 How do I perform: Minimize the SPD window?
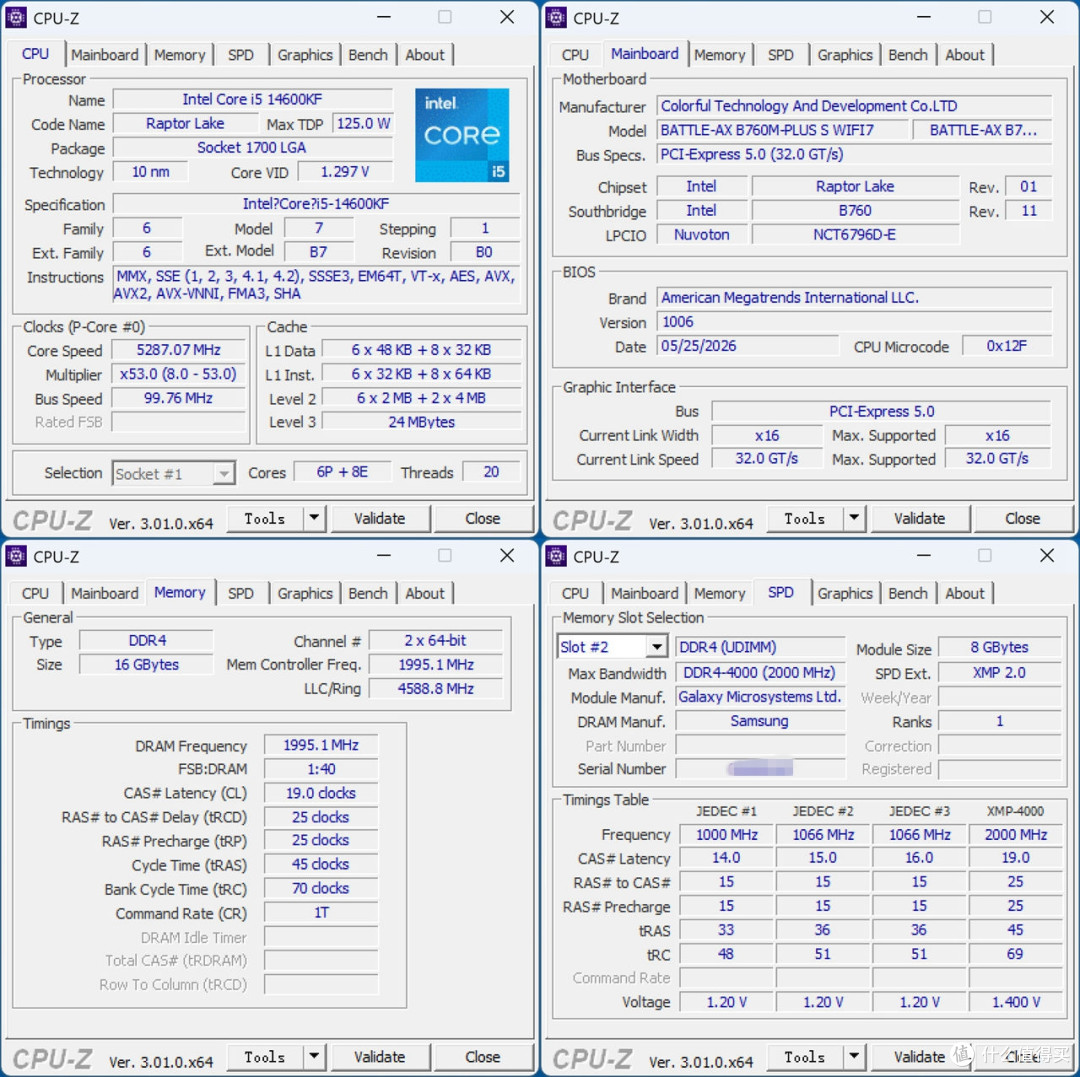pyautogui.click(x=924, y=556)
